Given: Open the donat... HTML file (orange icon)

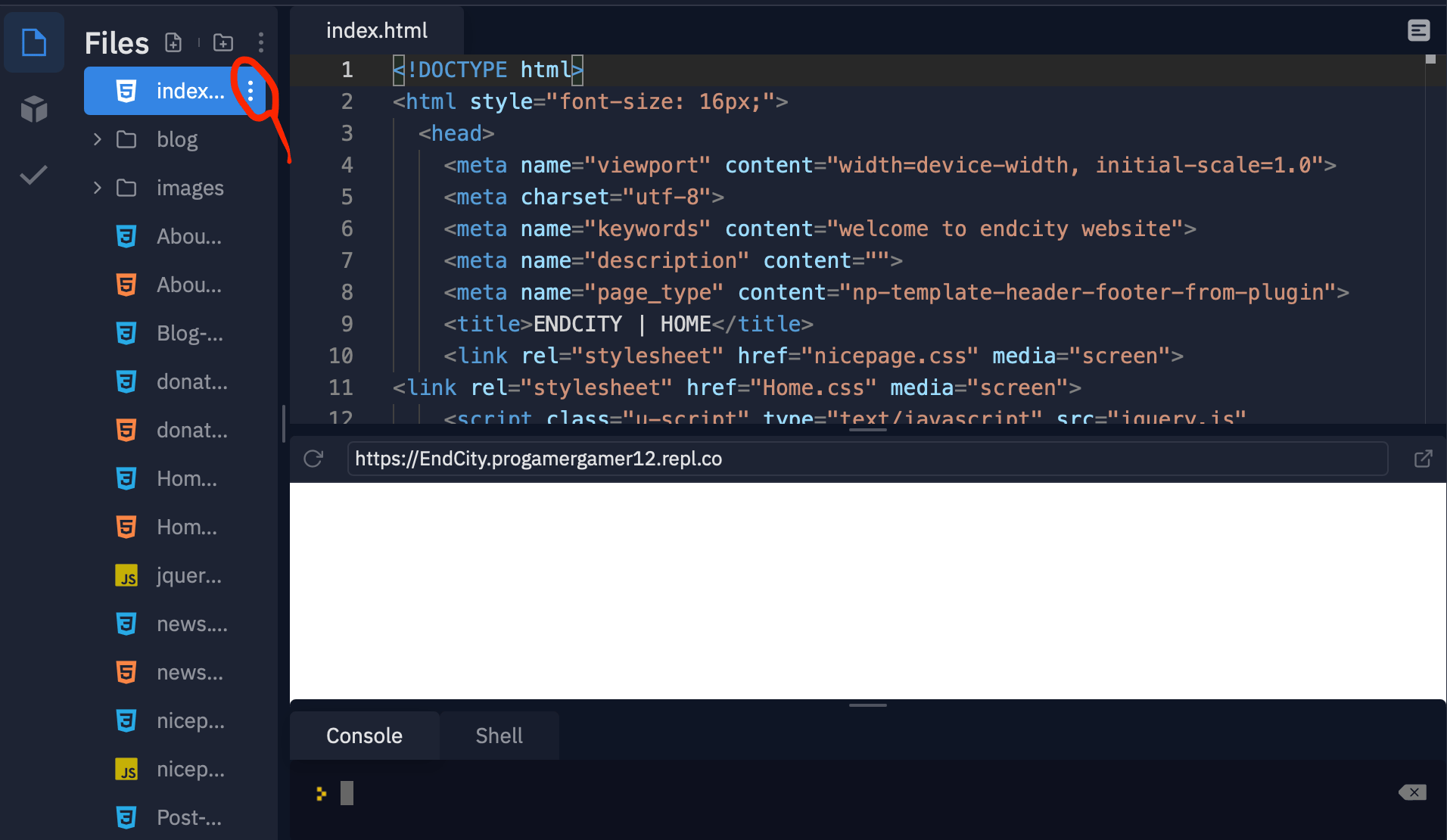Looking at the screenshot, I should point(174,430).
